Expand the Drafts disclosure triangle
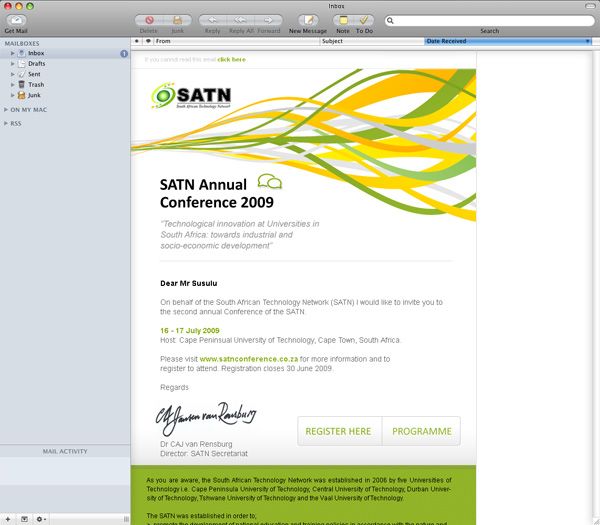The image size is (600, 525). pyautogui.click(x=13, y=64)
